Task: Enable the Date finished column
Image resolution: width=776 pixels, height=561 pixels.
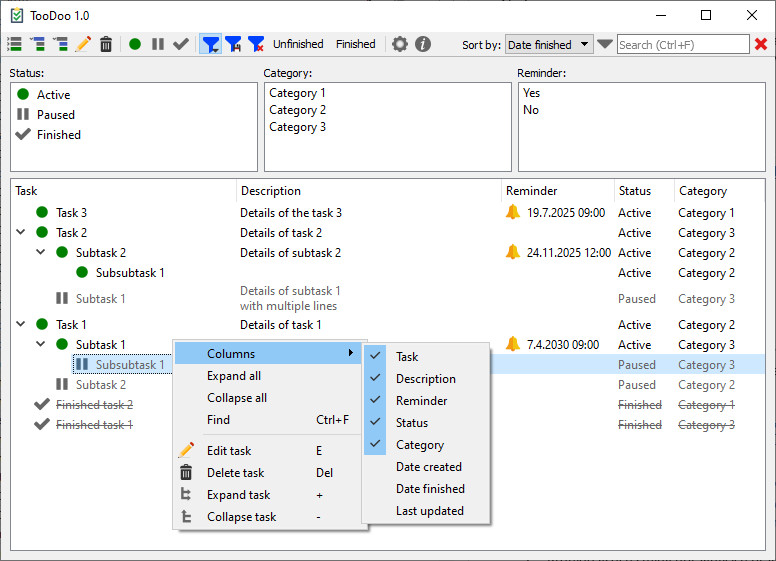Action: pyautogui.click(x=428, y=488)
